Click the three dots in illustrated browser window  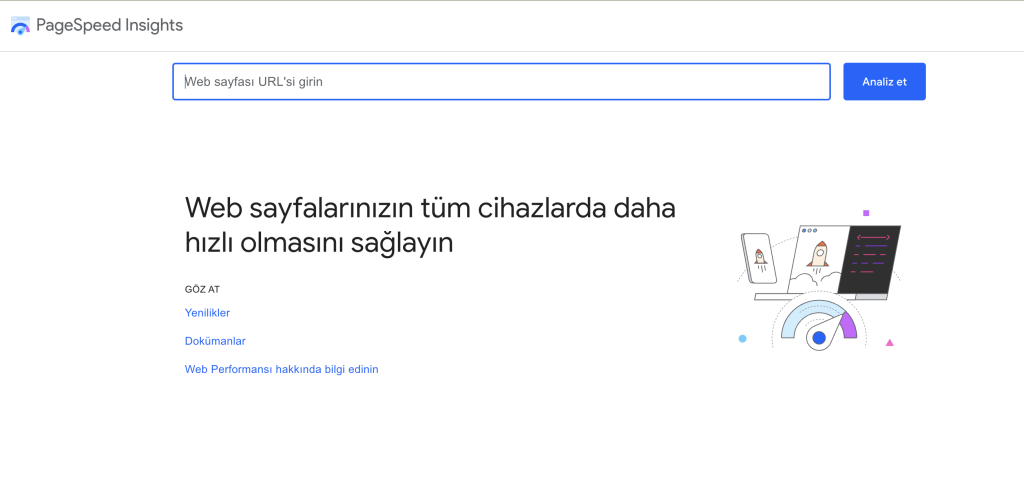[809, 231]
